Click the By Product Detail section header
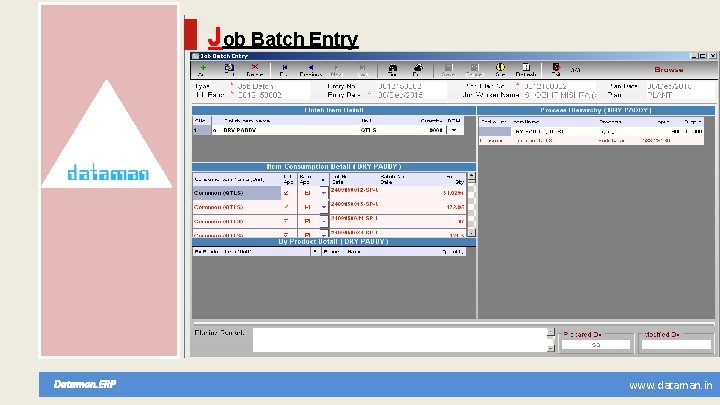 click(334, 242)
